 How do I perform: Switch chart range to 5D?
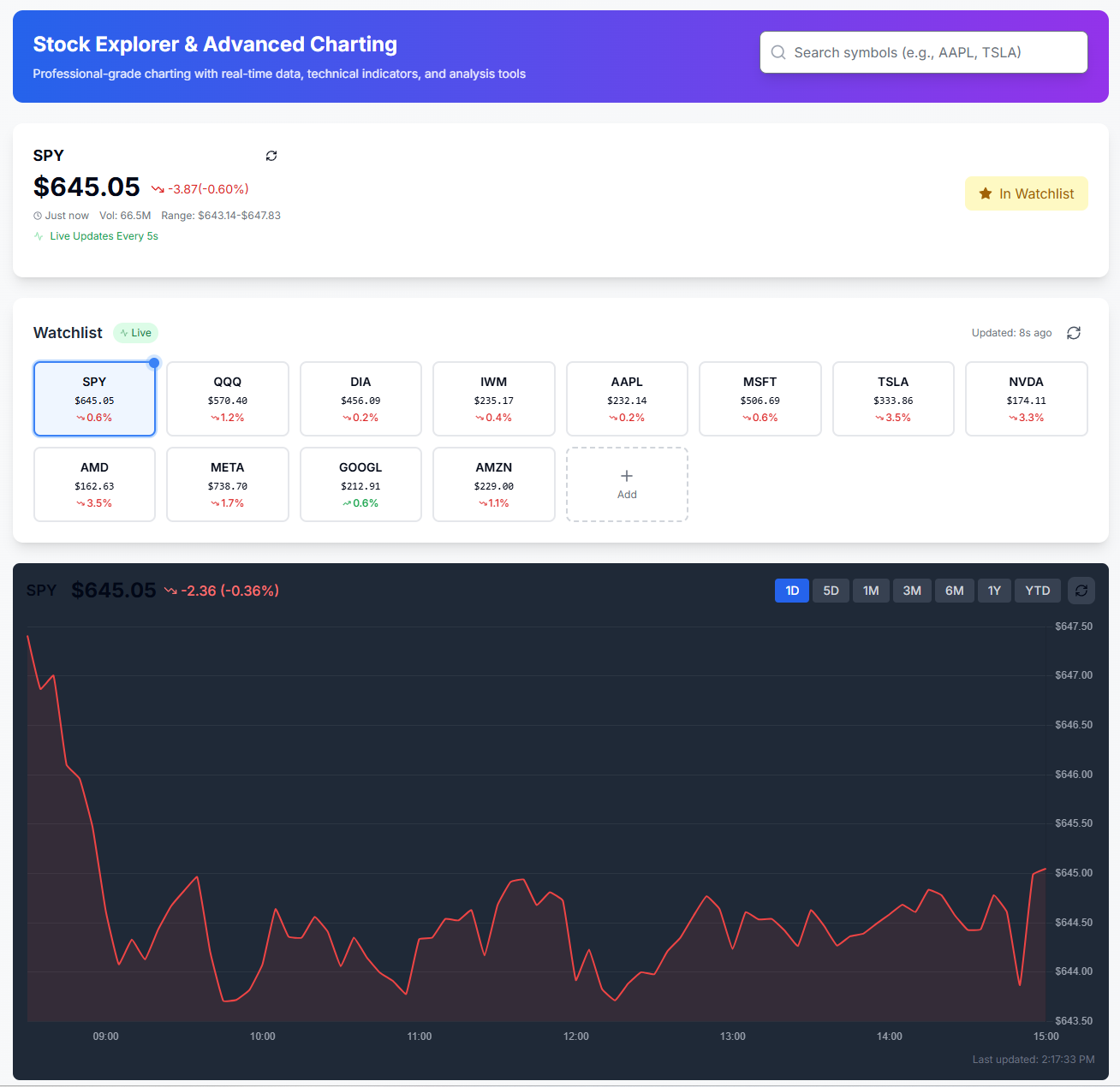click(831, 591)
